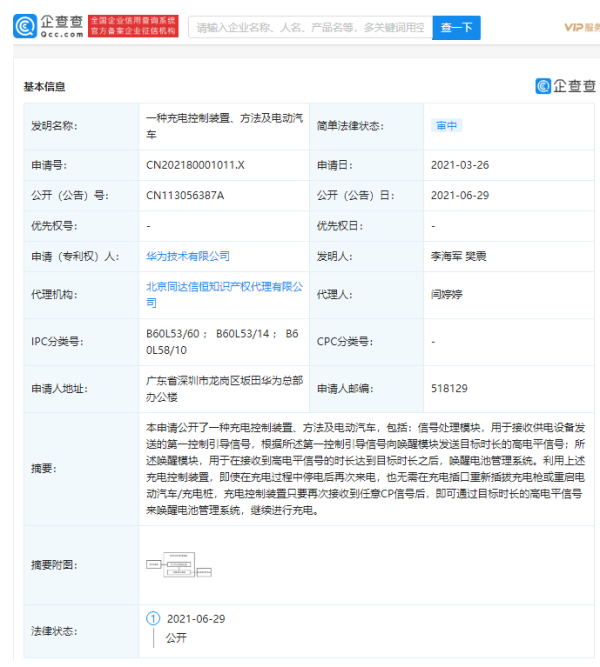Select agent name 闫婷婷
The width and height of the screenshot is (600, 667).
click(446, 294)
